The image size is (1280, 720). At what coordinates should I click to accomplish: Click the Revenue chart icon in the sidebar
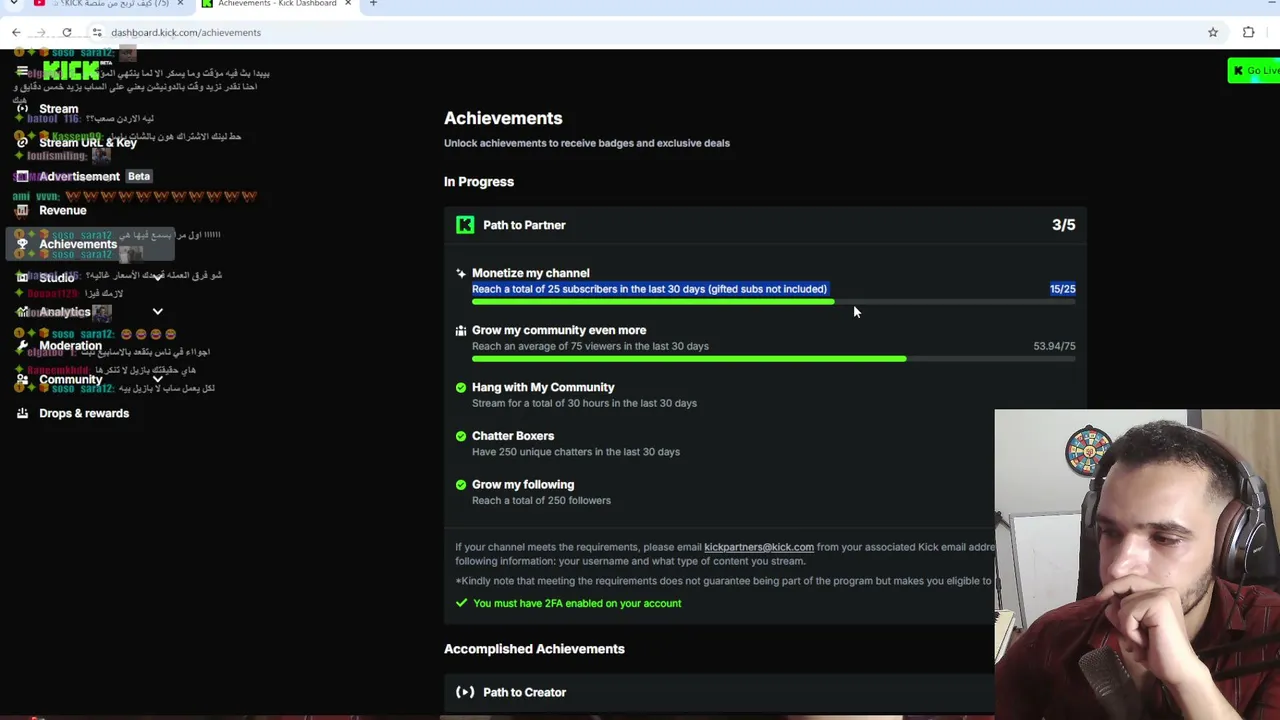tap(22, 211)
